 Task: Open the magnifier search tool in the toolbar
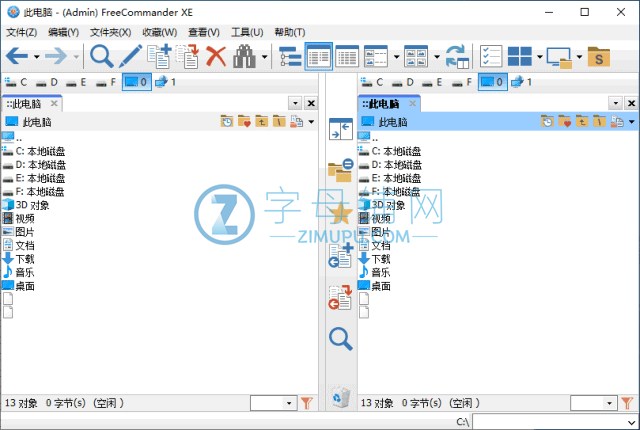click(x=102, y=56)
